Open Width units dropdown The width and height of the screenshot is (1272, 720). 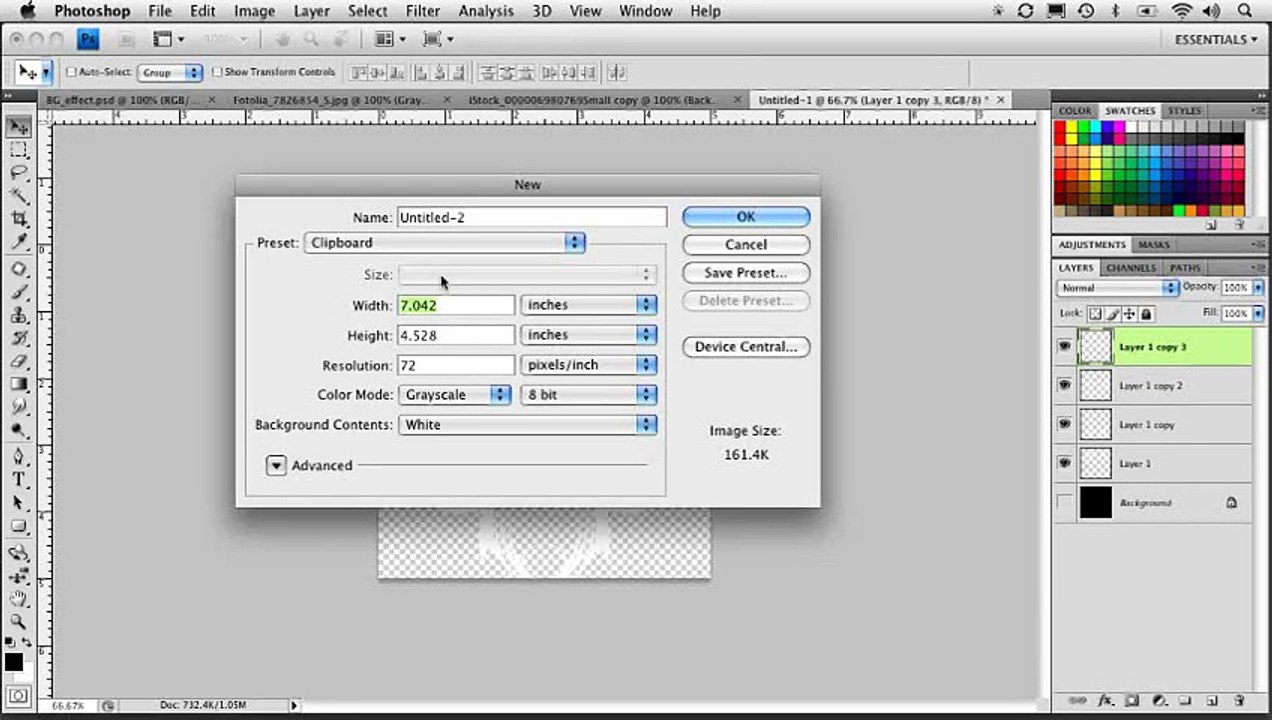click(589, 305)
